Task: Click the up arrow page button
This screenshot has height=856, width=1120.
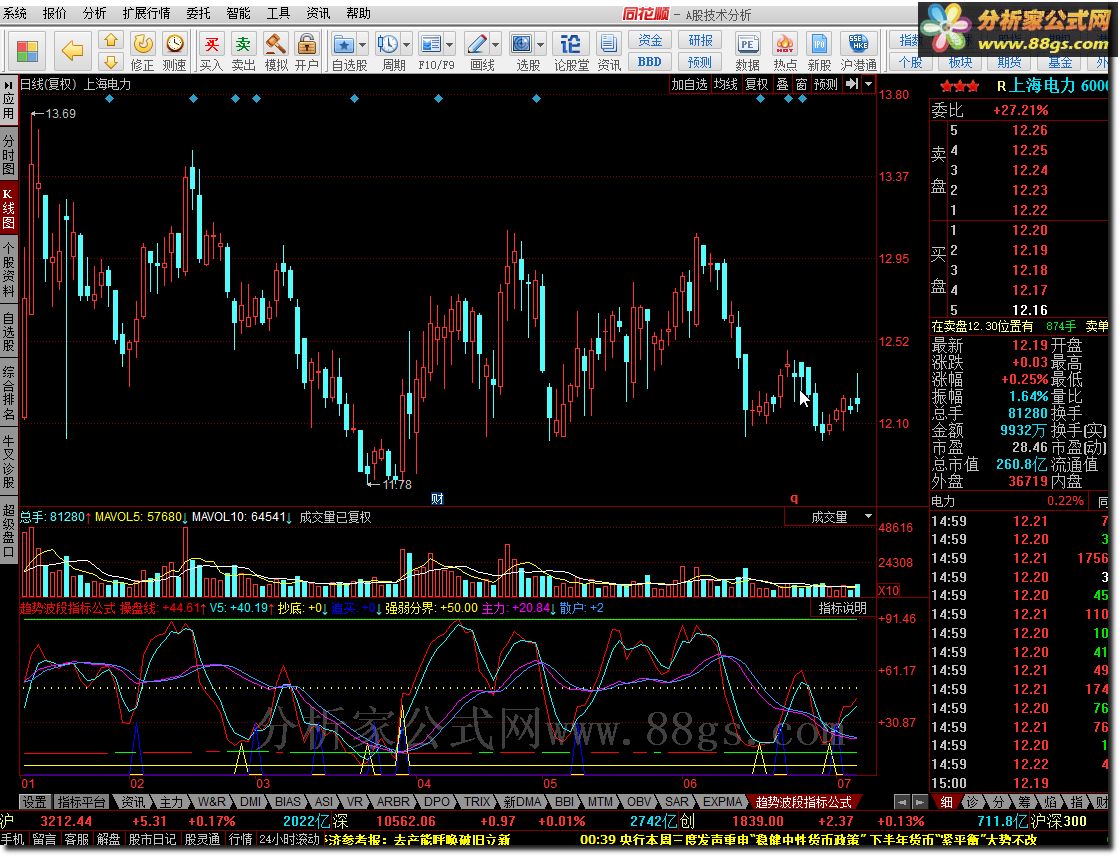Action: point(111,41)
